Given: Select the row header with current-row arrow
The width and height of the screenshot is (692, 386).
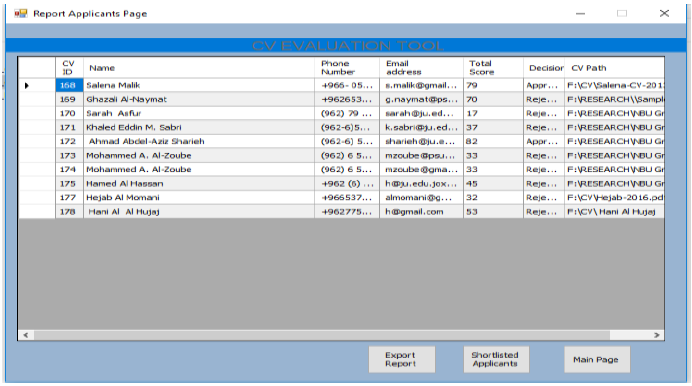Looking at the screenshot, I should click(37, 85).
